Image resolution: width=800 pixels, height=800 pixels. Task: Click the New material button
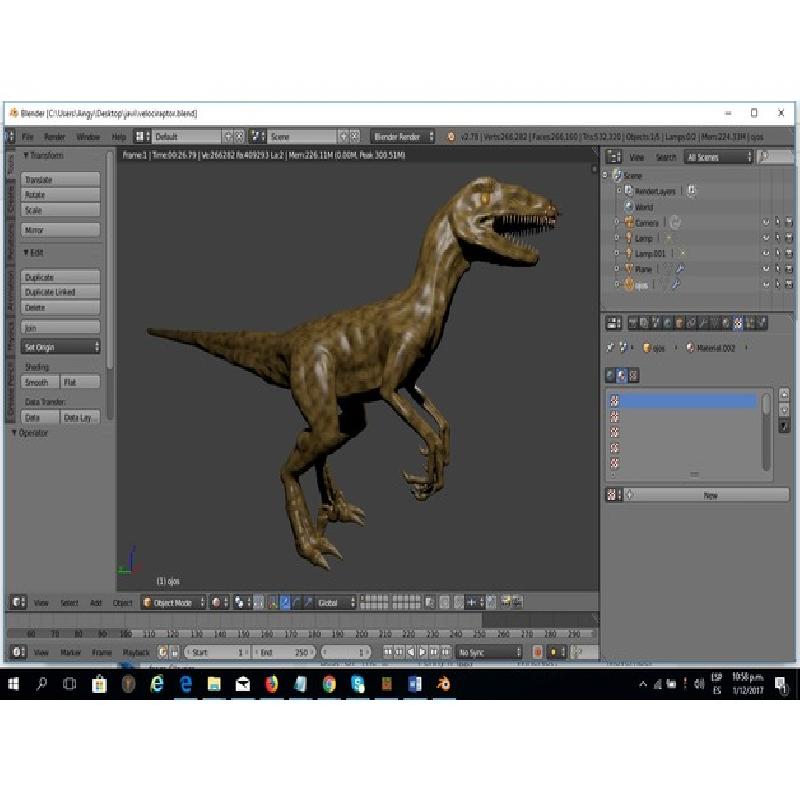(x=710, y=495)
